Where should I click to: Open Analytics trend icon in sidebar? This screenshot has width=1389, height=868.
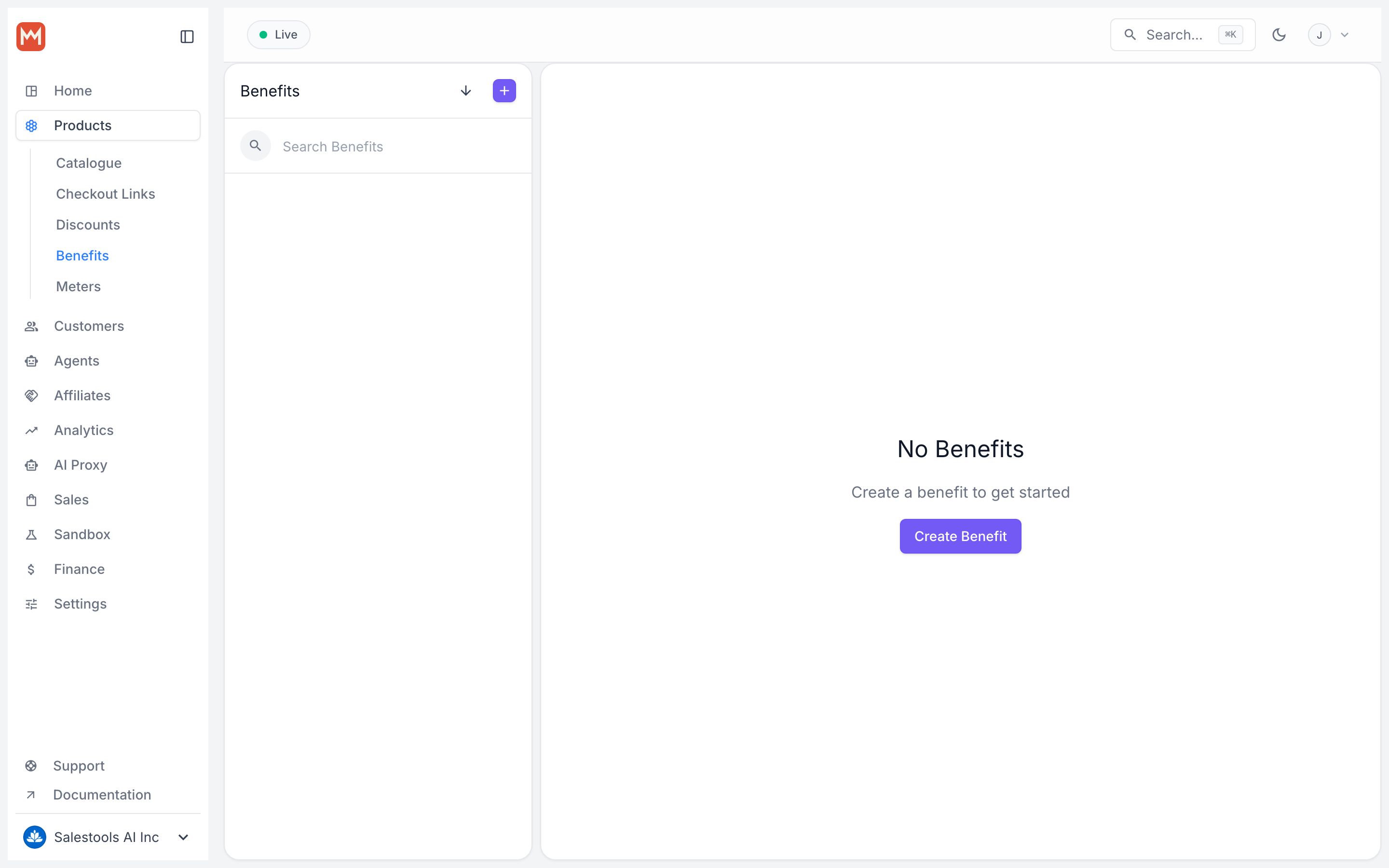31,431
